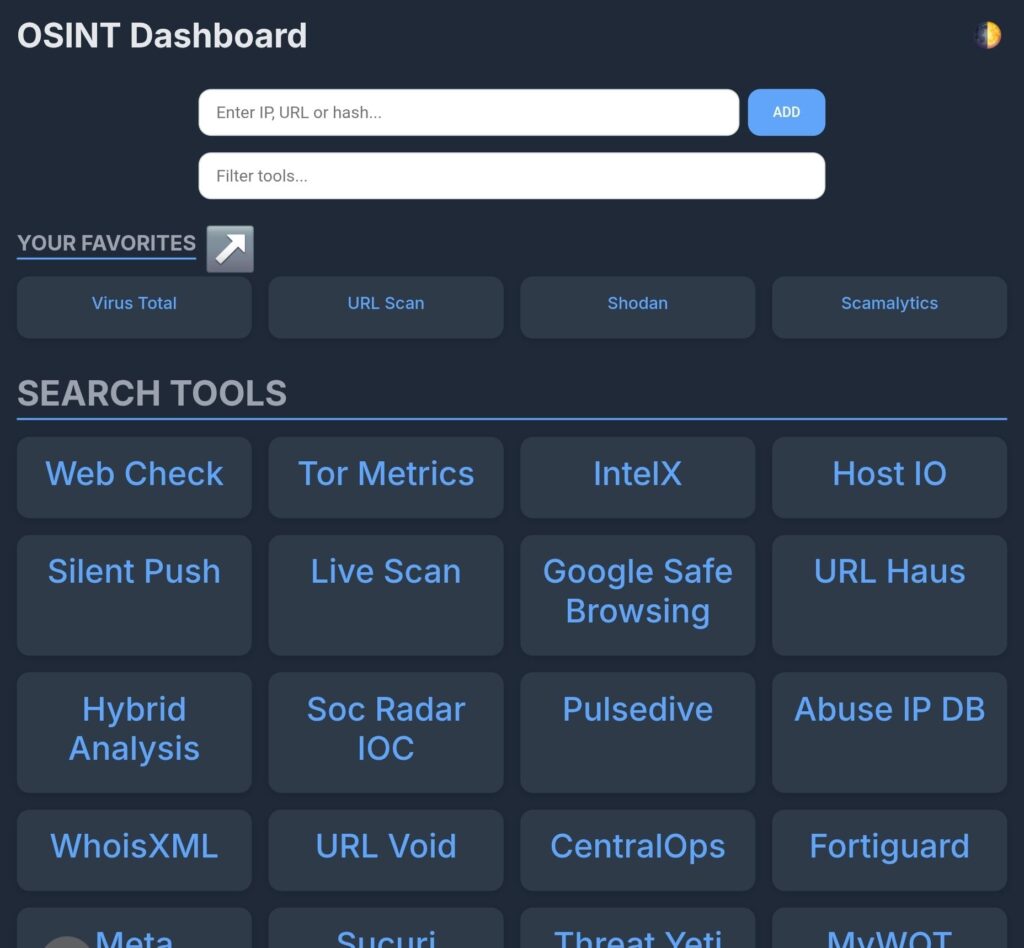
Task: Open the Virus Total favorite
Action: coord(134,307)
